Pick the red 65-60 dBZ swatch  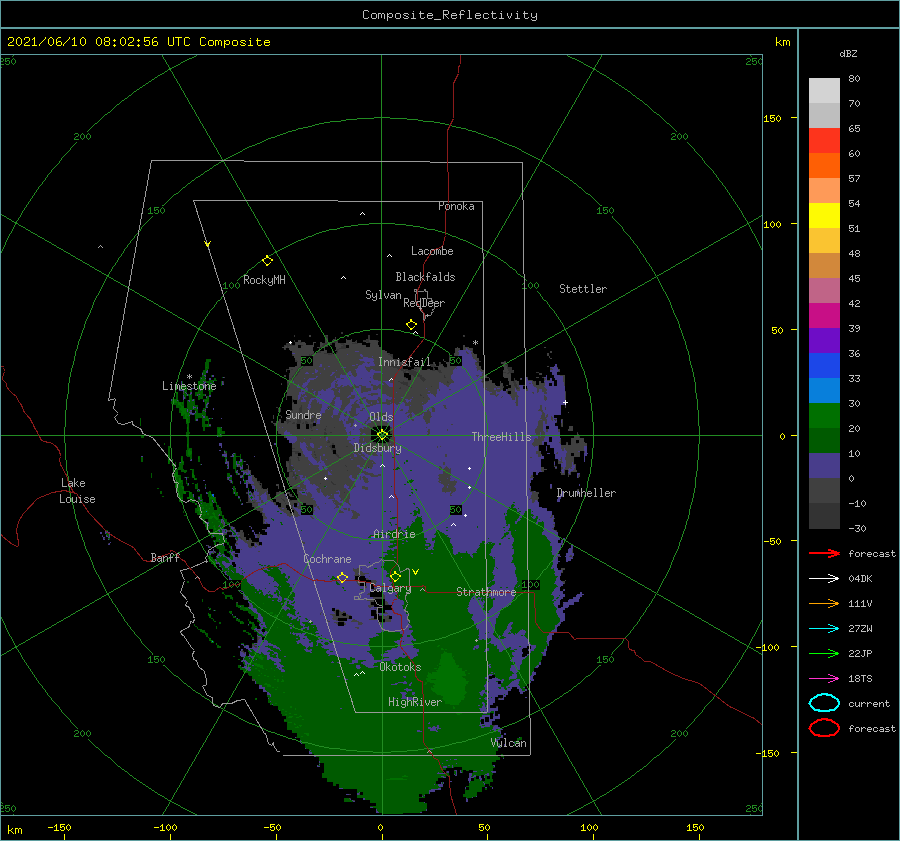pyautogui.click(x=824, y=141)
